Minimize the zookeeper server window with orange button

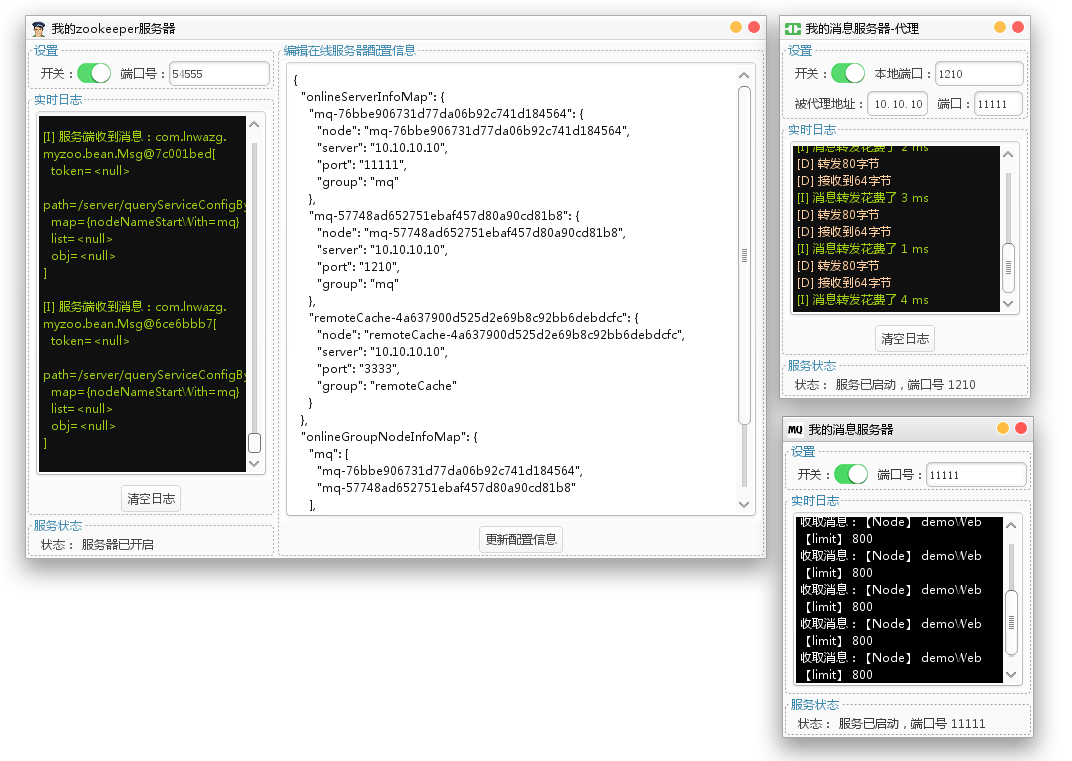click(x=736, y=27)
